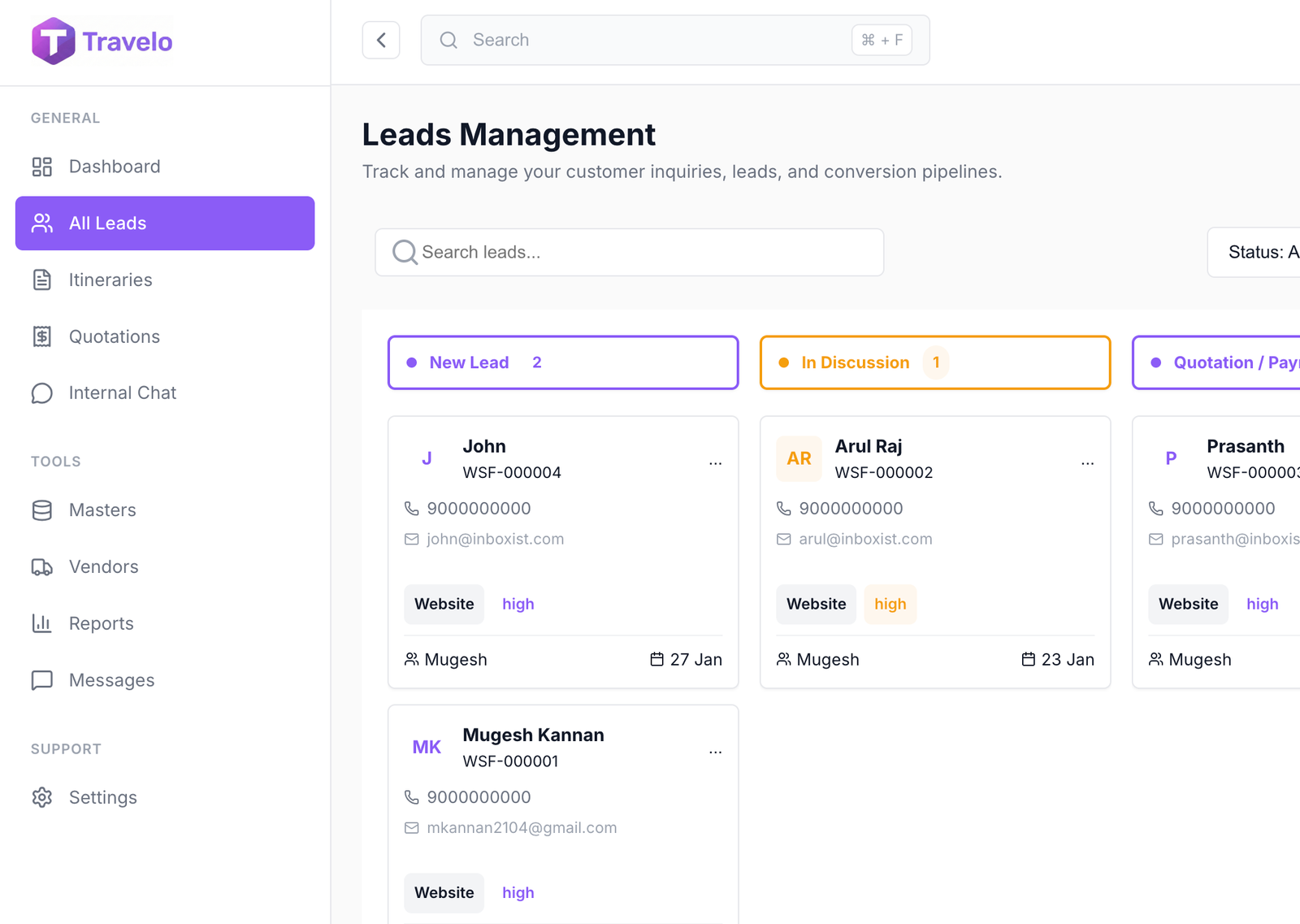Collapse the sidebar with the back chevron
This screenshot has width=1300, height=924.
coord(381,40)
